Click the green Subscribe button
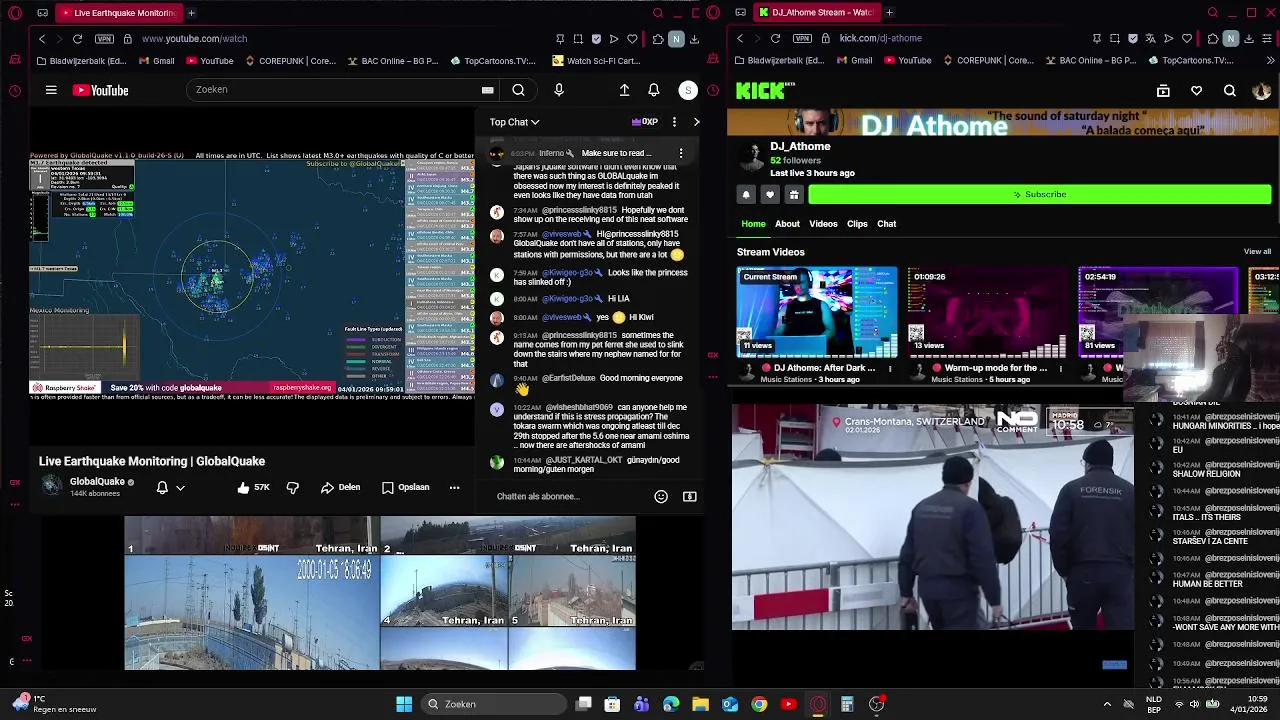 tap(1039, 194)
